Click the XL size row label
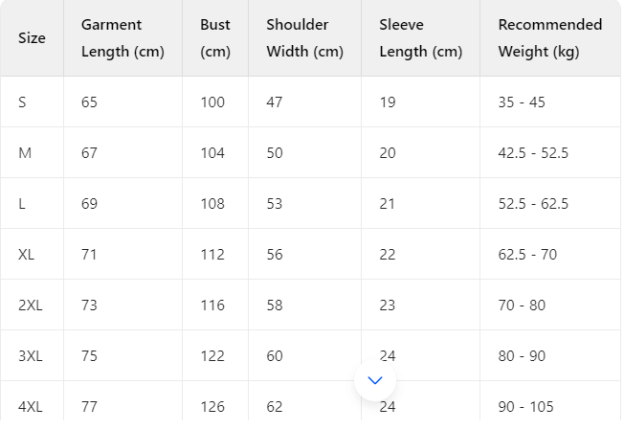Image resolution: width=624 pixels, height=430 pixels. [x=27, y=255]
